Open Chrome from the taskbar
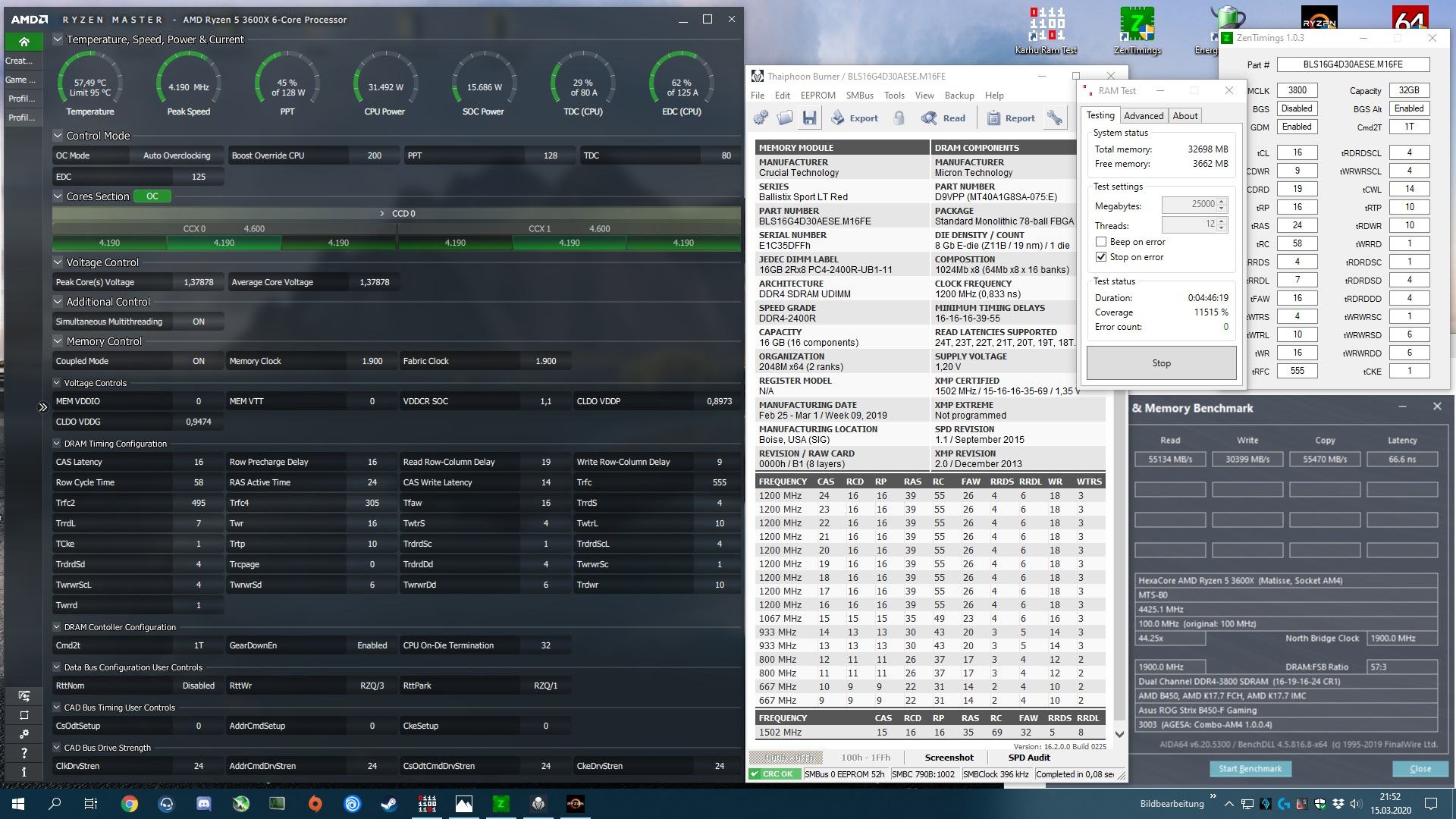 click(129, 804)
